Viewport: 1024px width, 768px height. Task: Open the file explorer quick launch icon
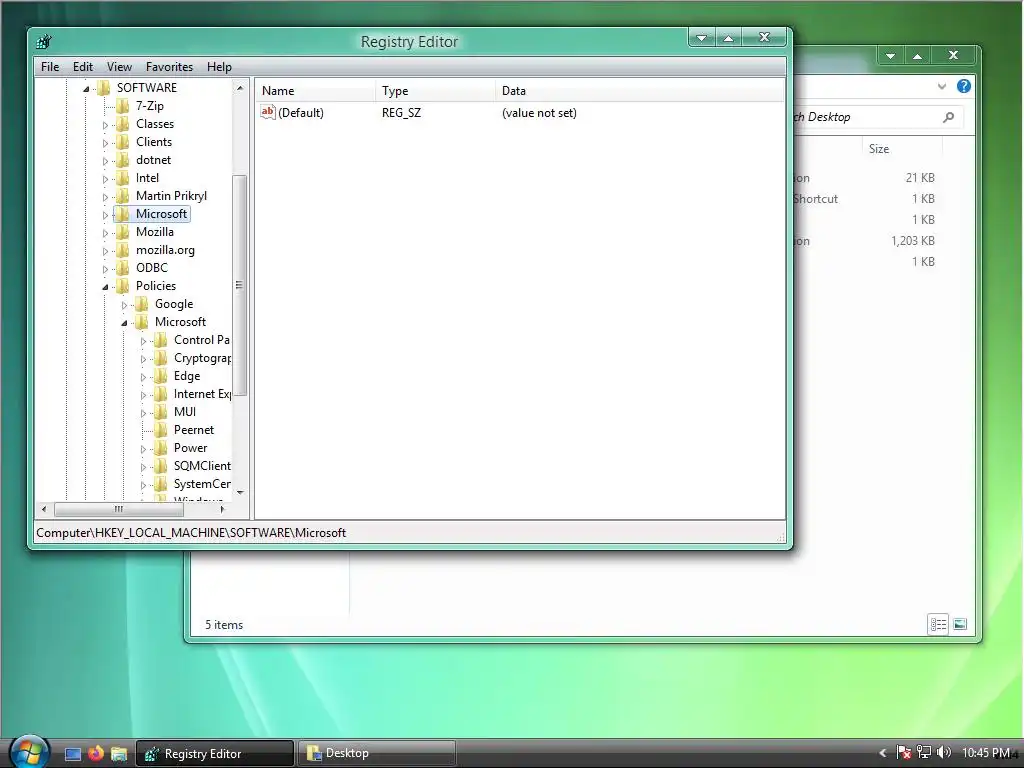tap(119, 754)
